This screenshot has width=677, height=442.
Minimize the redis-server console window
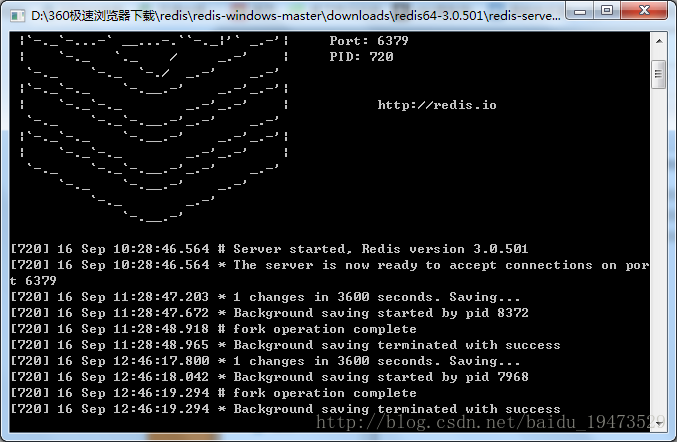[580, 10]
